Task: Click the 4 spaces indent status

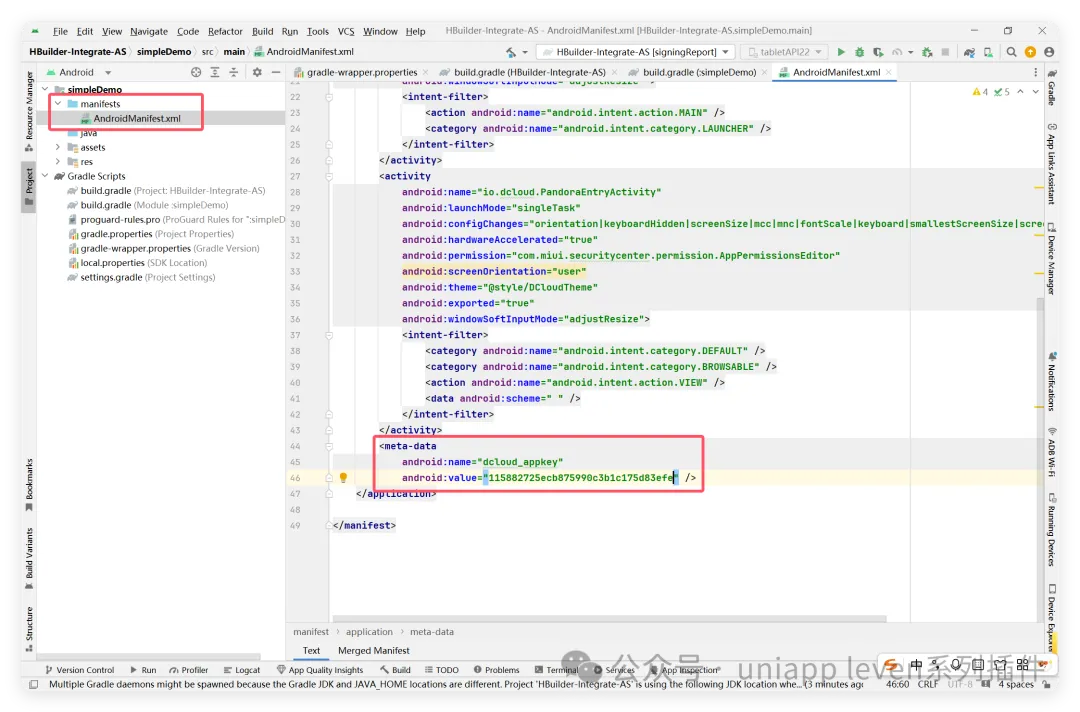Action: coord(1016,684)
